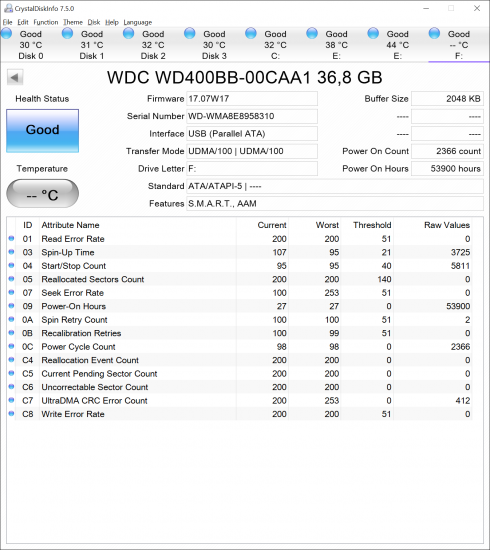
Task: Click the temperature display button
Action: pyautogui.click(x=42, y=194)
